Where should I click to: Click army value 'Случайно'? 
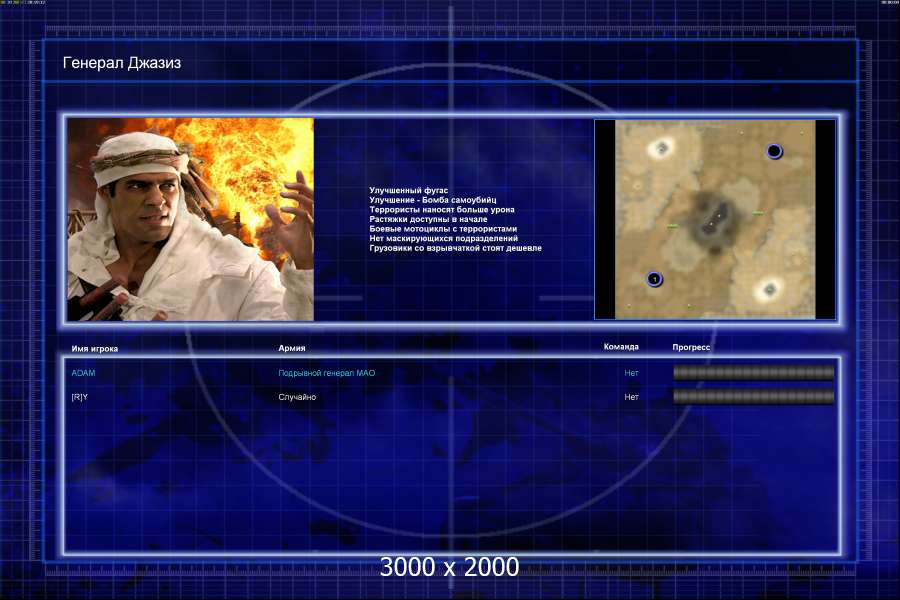[x=297, y=397]
